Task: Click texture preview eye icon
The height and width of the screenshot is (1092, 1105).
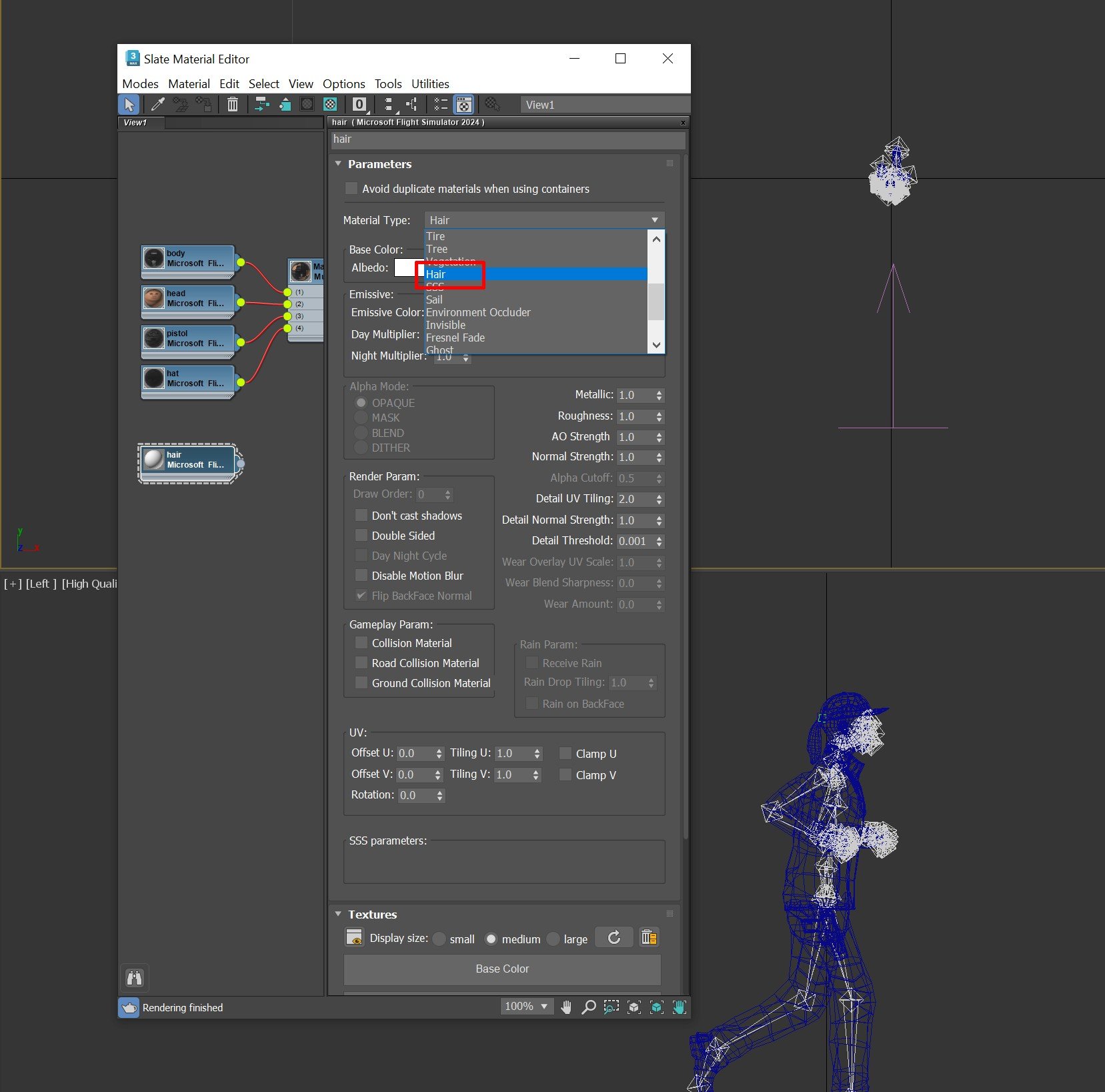Action: click(x=354, y=937)
